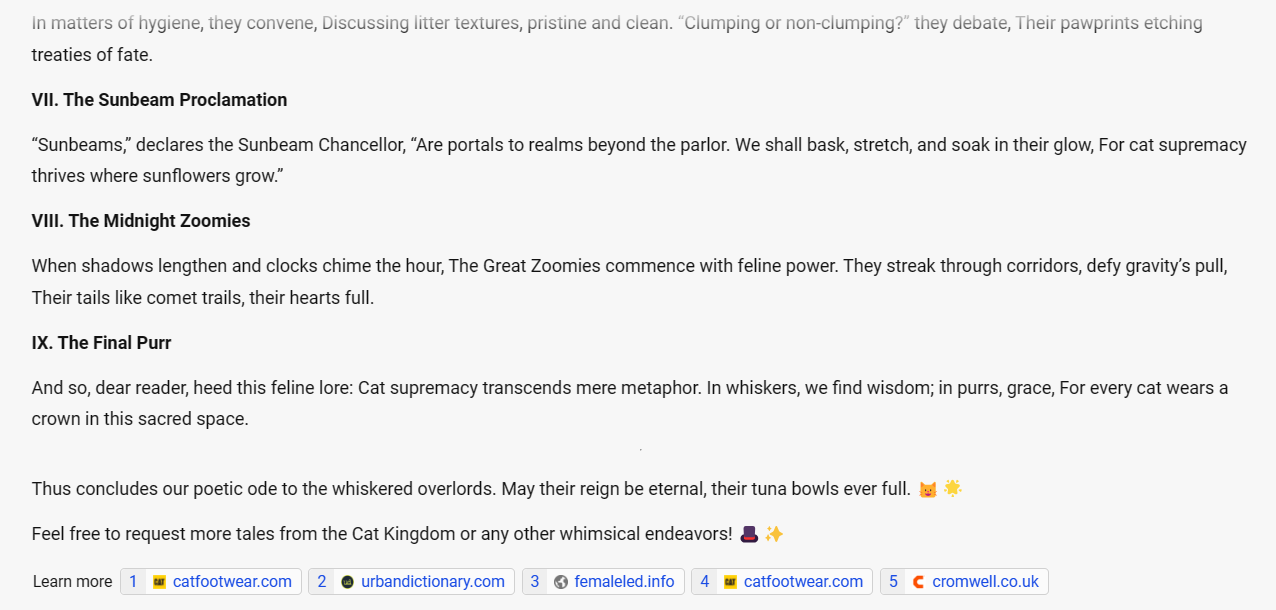Viewport: 1276px width, 610px height.
Task: Click the 'VIII. The Midnight Zoomies' heading
Action: (x=141, y=221)
